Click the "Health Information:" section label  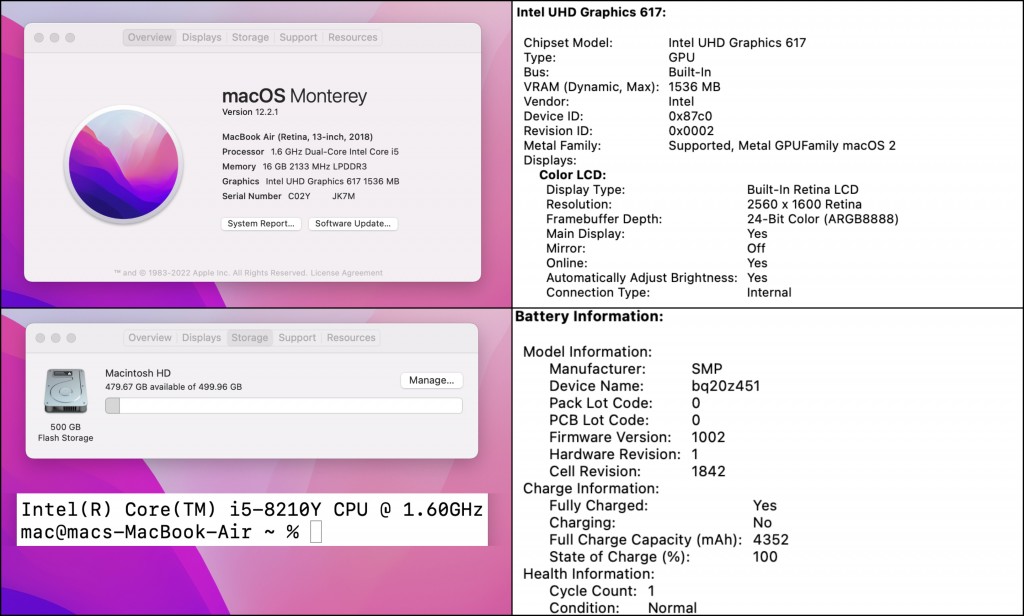click(589, 574)
